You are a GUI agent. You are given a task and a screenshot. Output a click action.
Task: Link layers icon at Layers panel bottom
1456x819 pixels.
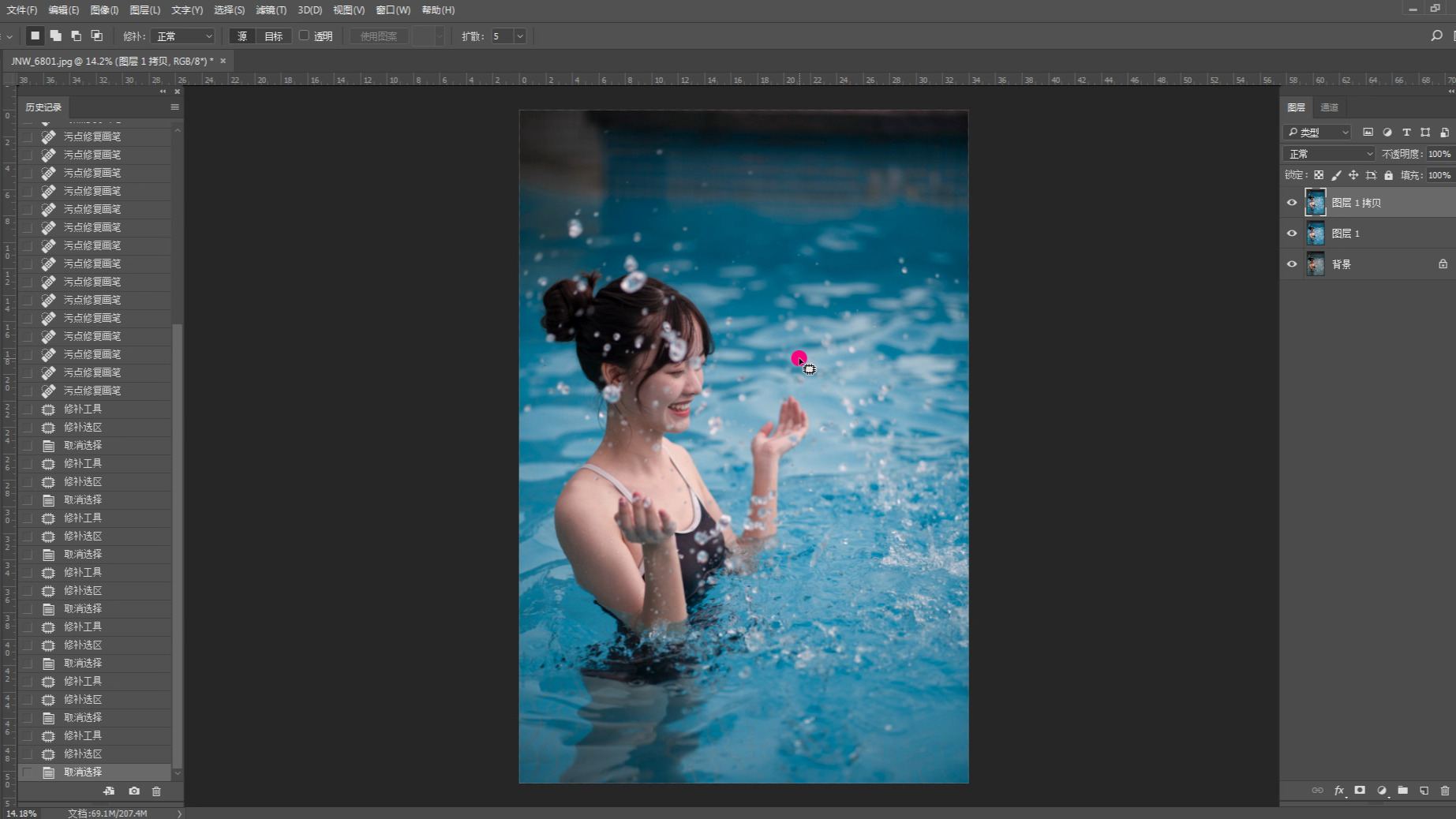[x=1317, y=790]
